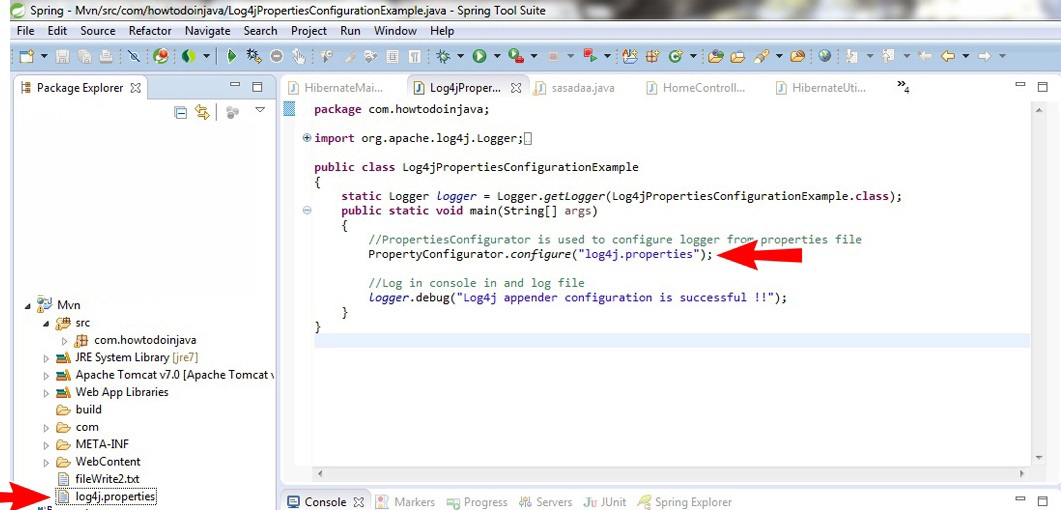Open the New wizard dropdown arrow

coord(44,56)
